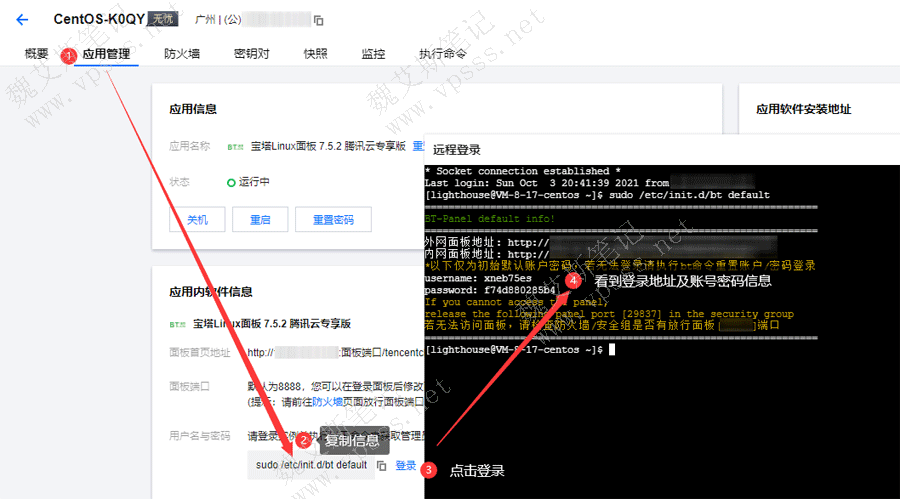The height and width of the screenshot is (499, 900).
Task: Open the 密钥对 tab
Action: click(x=251, y=54)
